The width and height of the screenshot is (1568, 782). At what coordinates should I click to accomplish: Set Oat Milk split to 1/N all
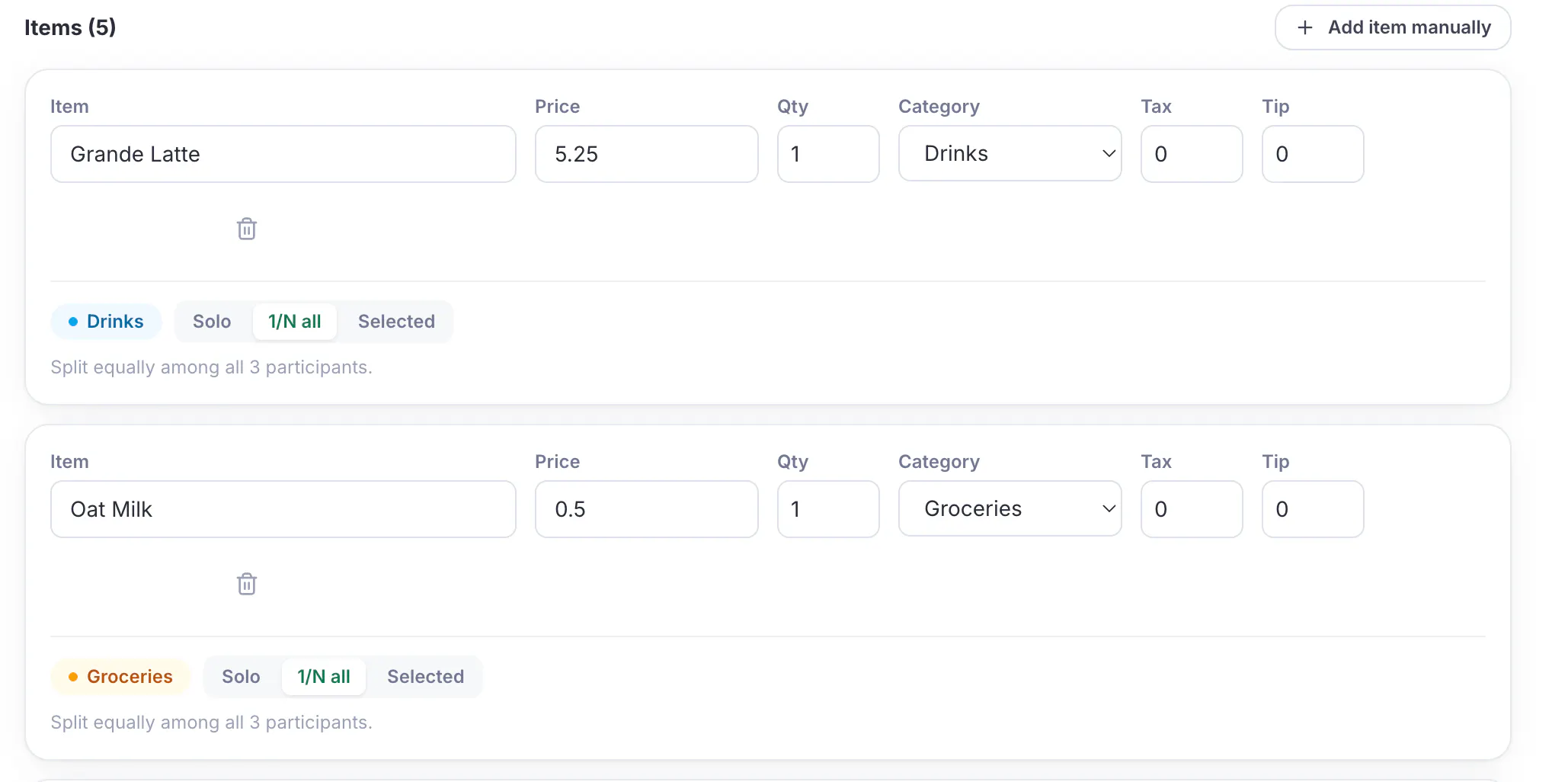(324, 677)
